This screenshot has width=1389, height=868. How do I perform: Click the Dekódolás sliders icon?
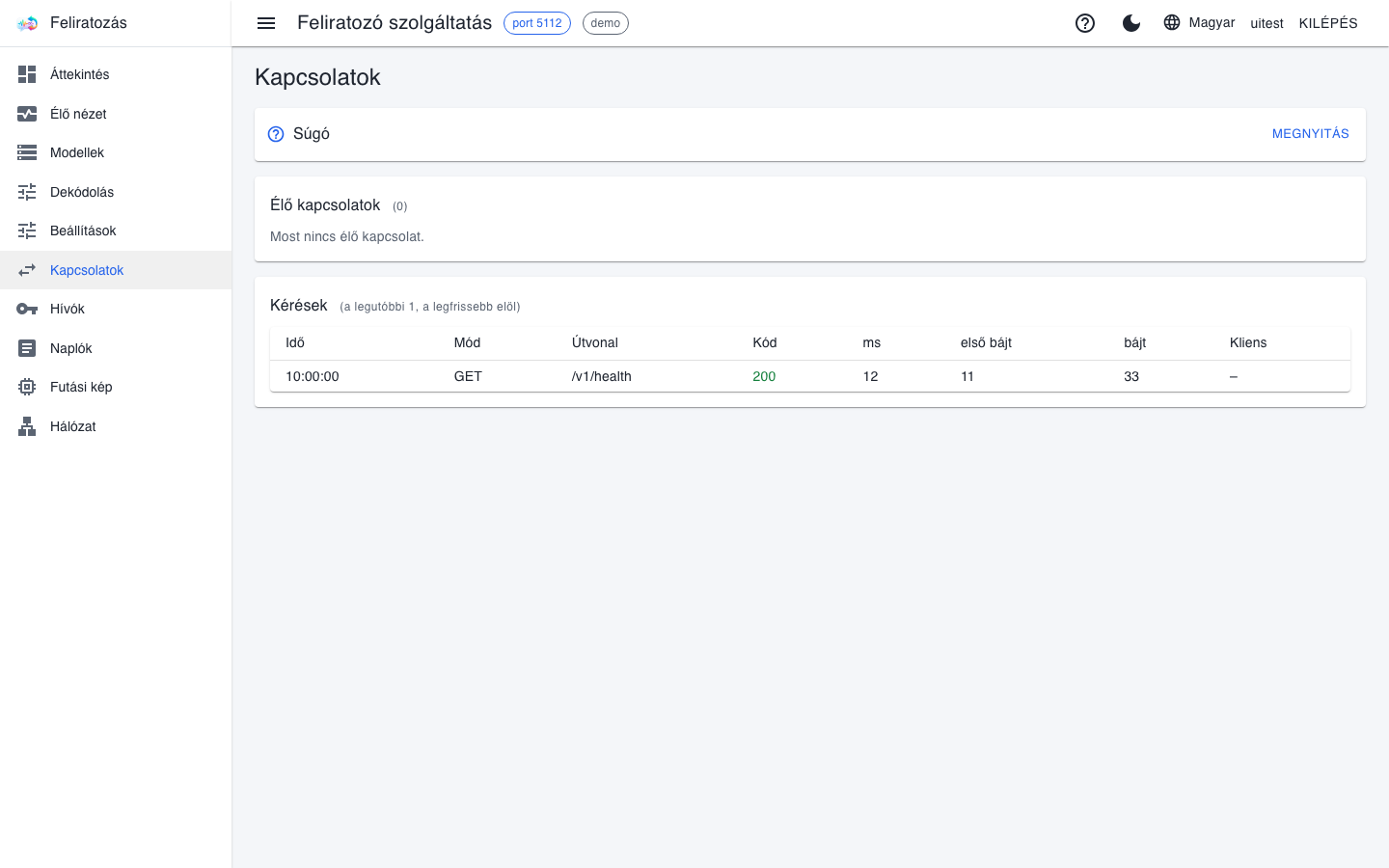click(x=27, y=192)
